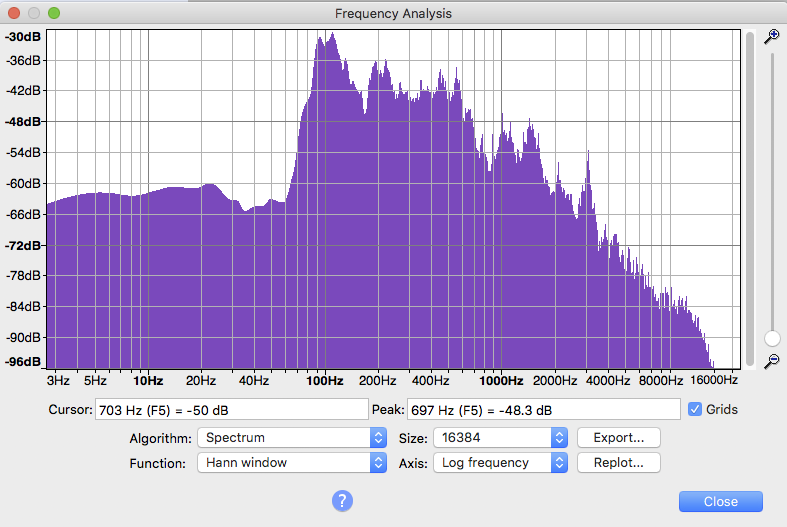
Task: Click the -60dB axis label
Action: tap(23, 184)
